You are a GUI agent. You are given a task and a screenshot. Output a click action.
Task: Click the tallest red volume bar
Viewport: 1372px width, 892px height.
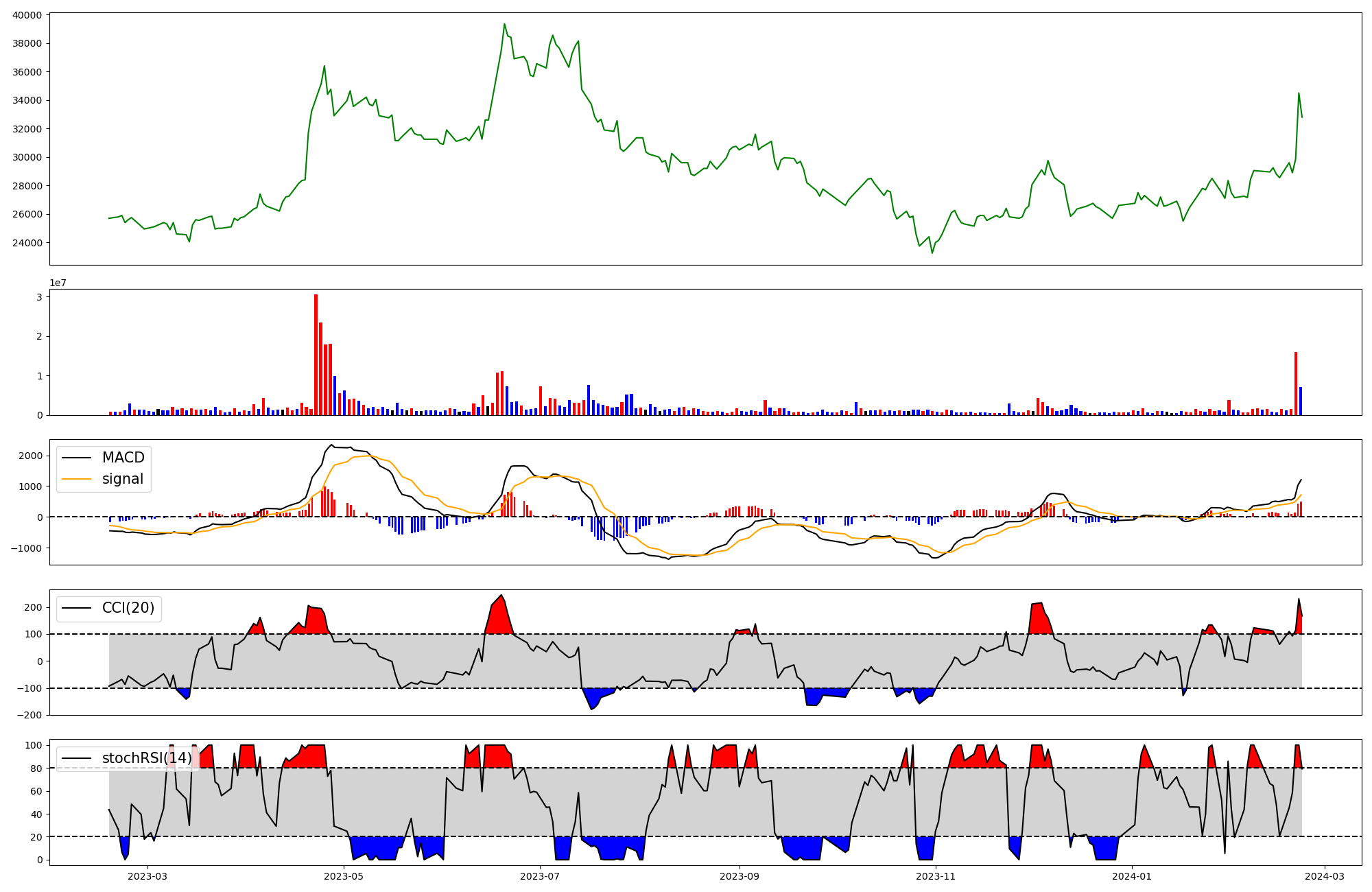tap(316, 355)
